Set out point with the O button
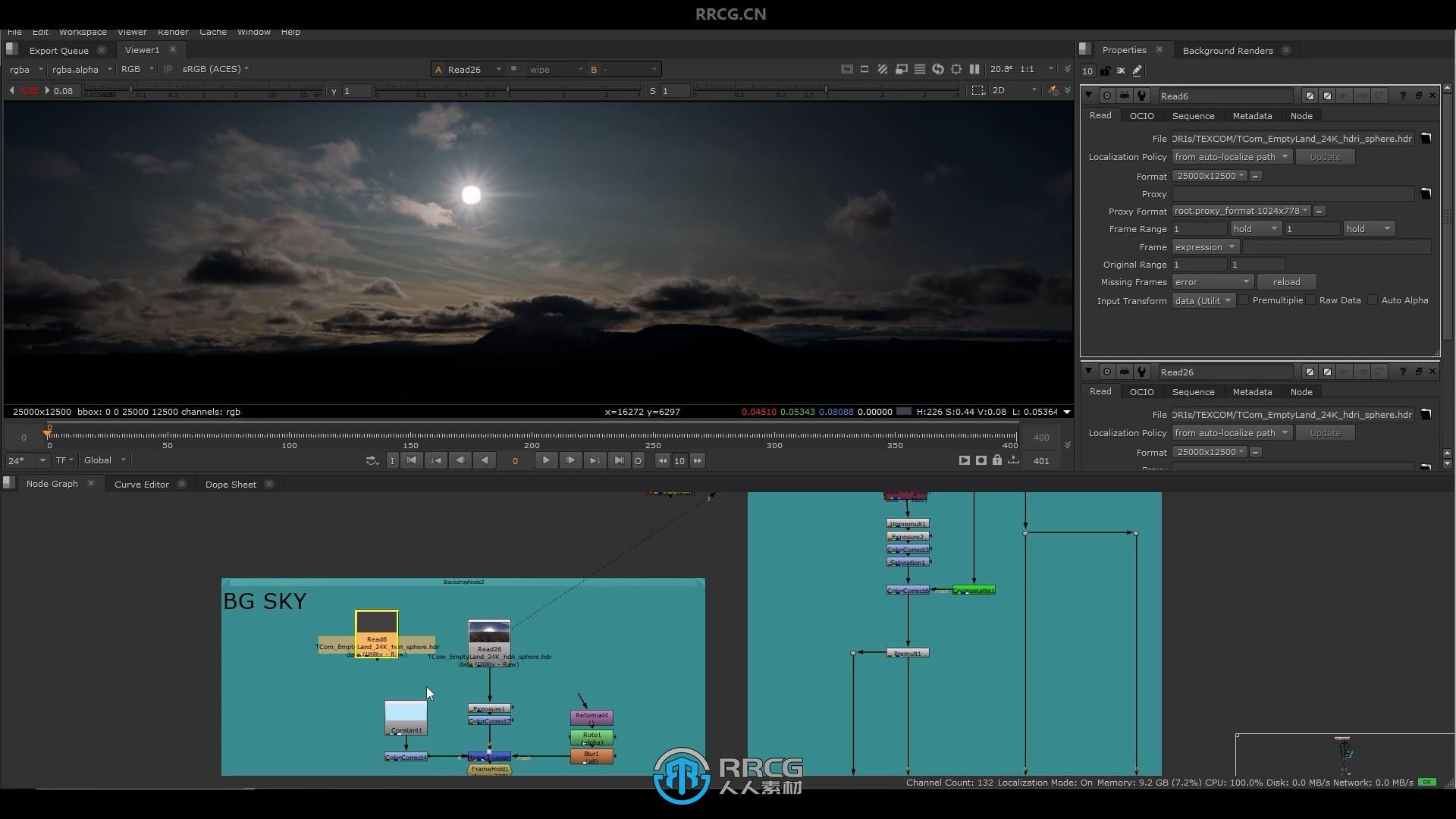1456x819 pixels. 639,460
